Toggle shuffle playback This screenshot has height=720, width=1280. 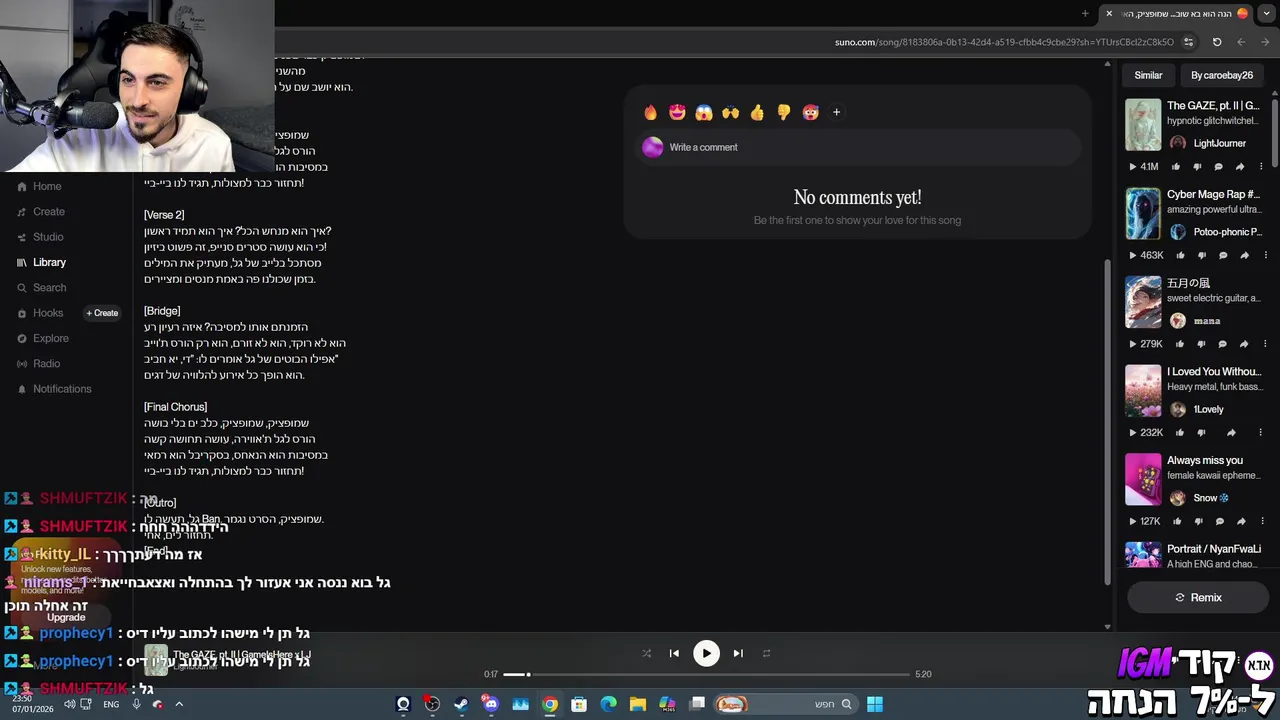[646, 653]
